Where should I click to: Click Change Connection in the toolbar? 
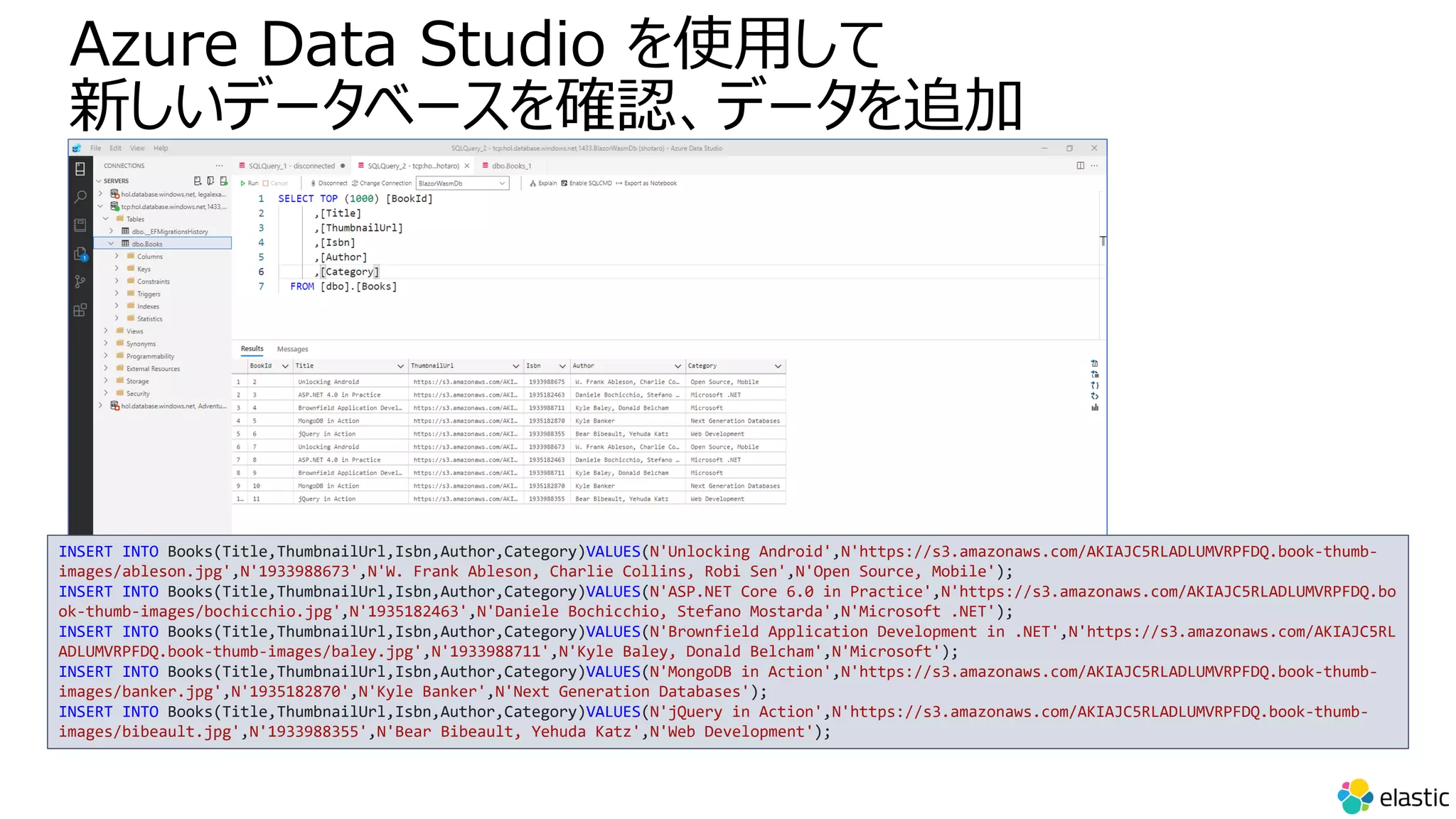[382, 183]
